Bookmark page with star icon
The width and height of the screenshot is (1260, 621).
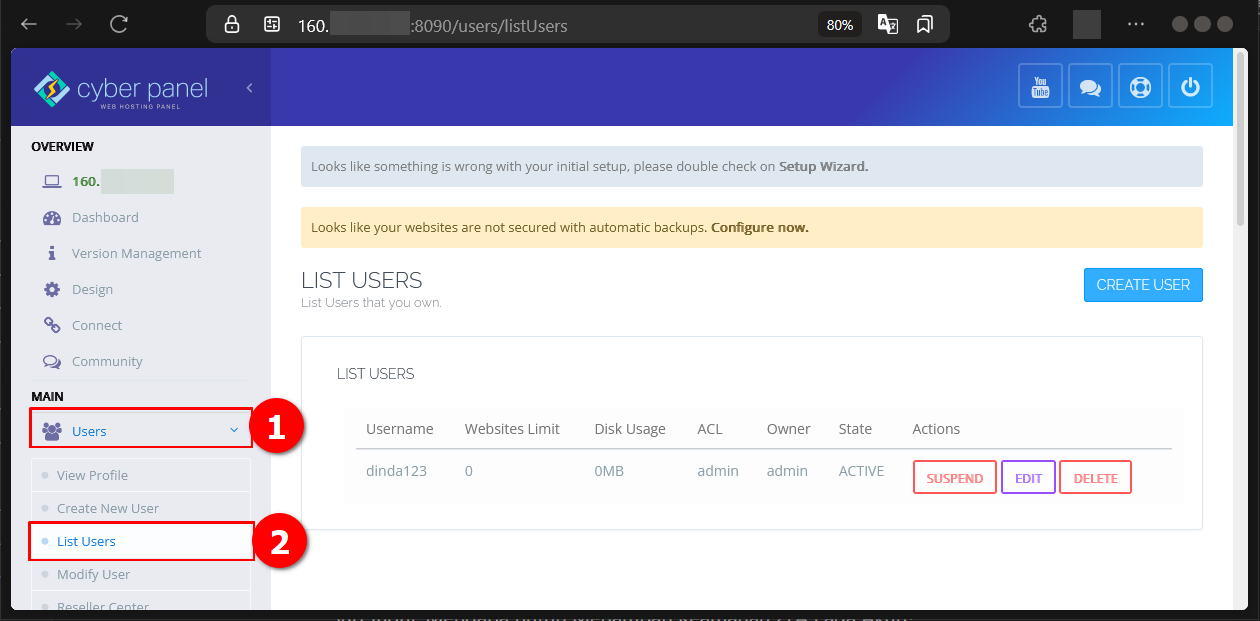(925, 25)
